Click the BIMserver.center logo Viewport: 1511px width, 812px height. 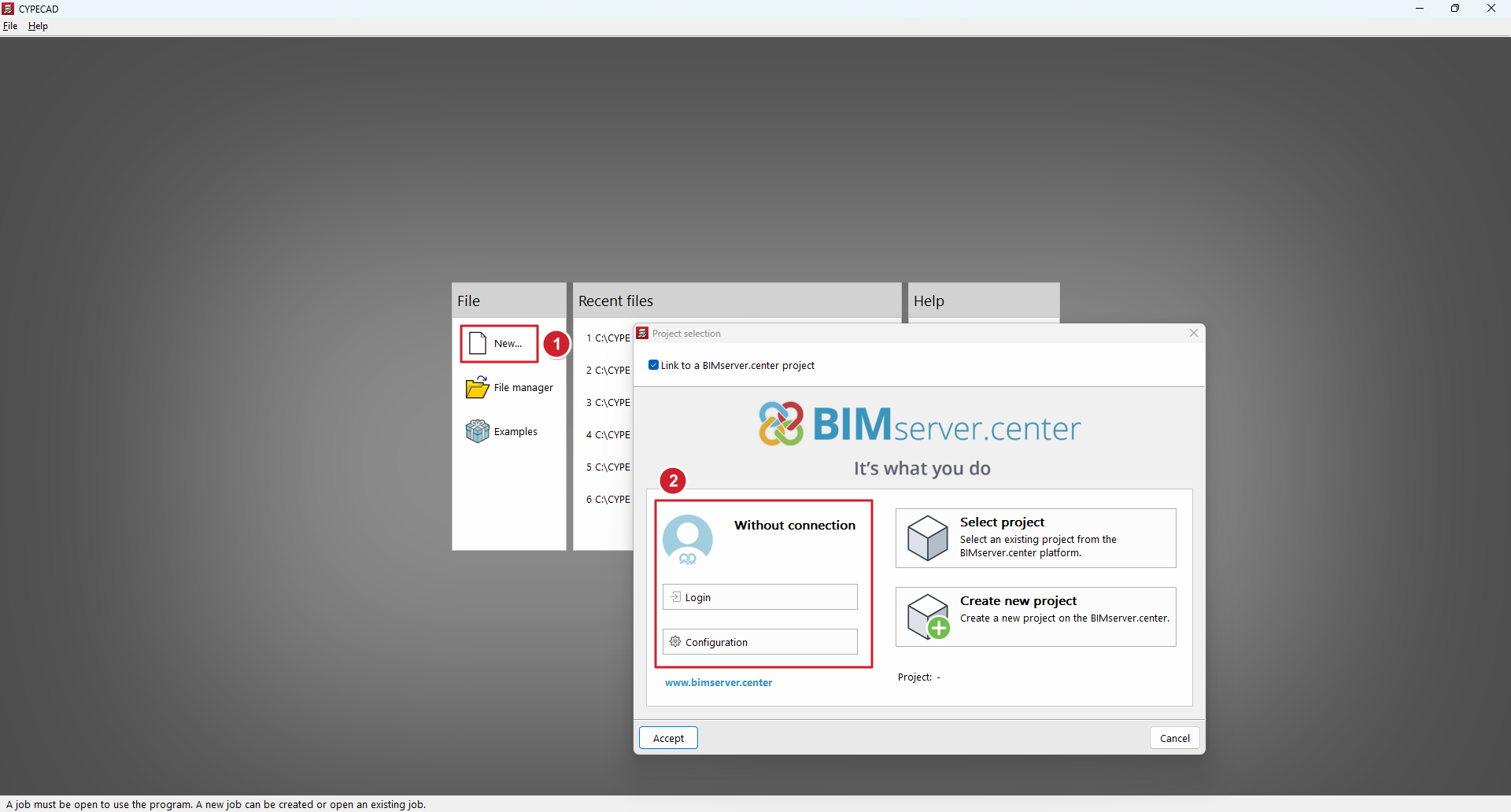(918, 425)
